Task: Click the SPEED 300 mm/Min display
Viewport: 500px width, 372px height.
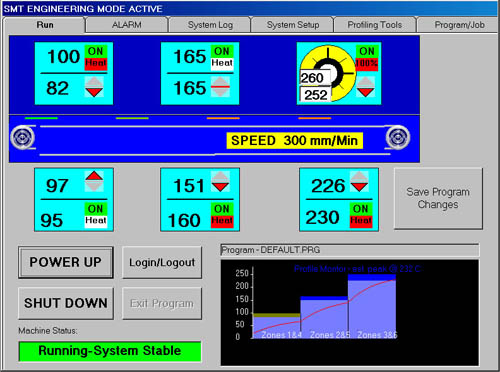Action: click(x=295, y=141)
